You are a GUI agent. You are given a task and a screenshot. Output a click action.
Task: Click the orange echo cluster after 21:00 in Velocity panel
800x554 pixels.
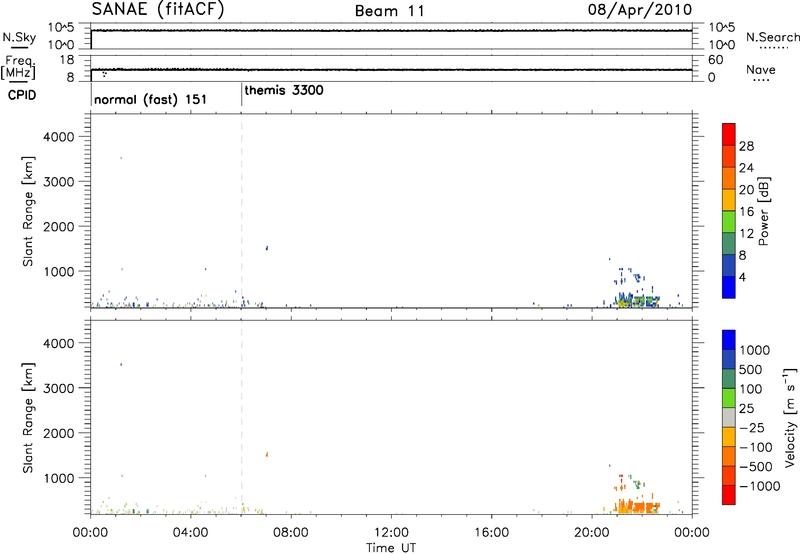pos(637,507)
